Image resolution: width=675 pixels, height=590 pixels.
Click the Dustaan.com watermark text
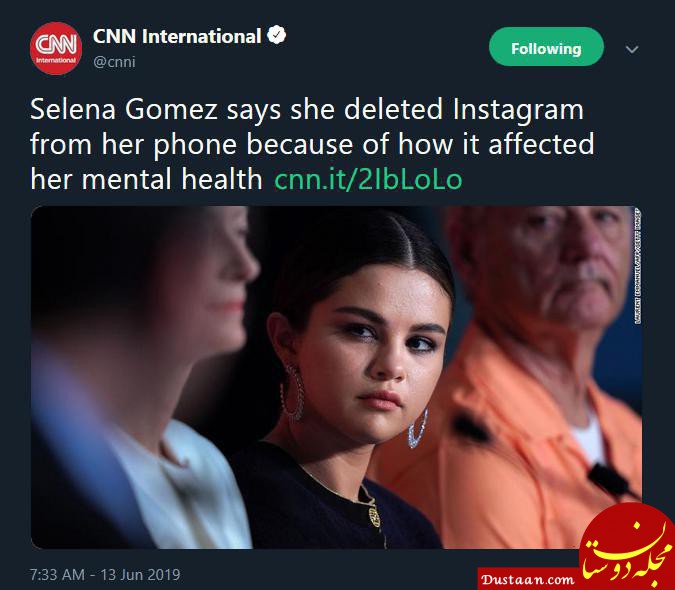(x=526, y=579)
